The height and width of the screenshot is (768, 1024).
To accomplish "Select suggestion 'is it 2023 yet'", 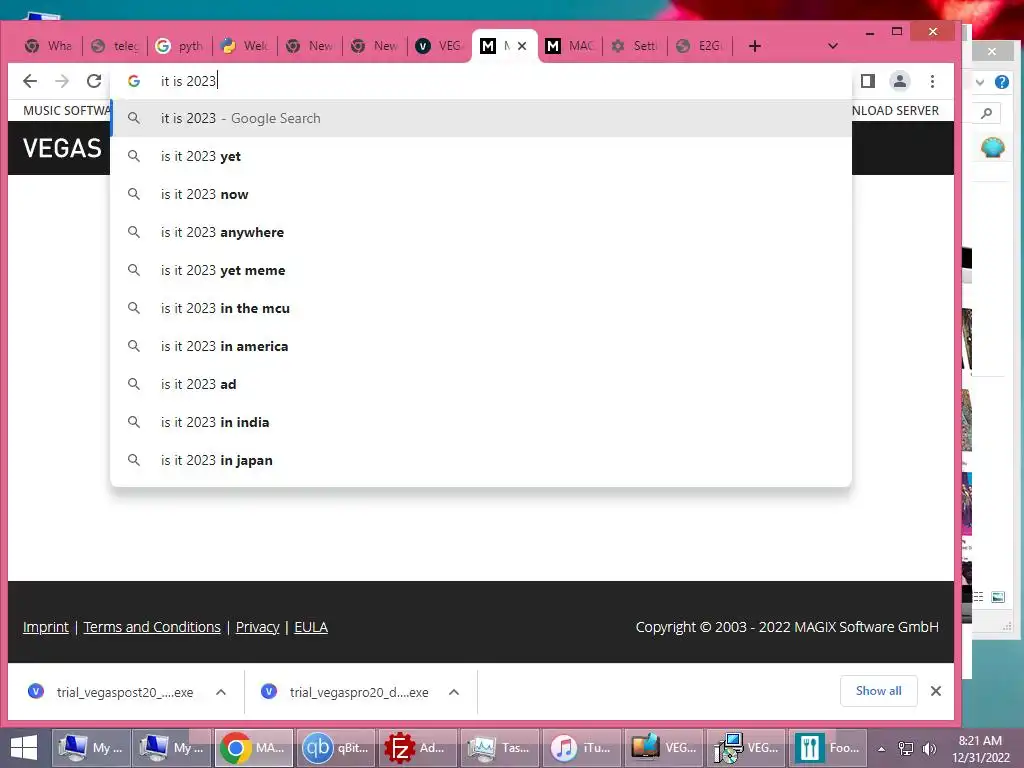I will pos(481,156).
